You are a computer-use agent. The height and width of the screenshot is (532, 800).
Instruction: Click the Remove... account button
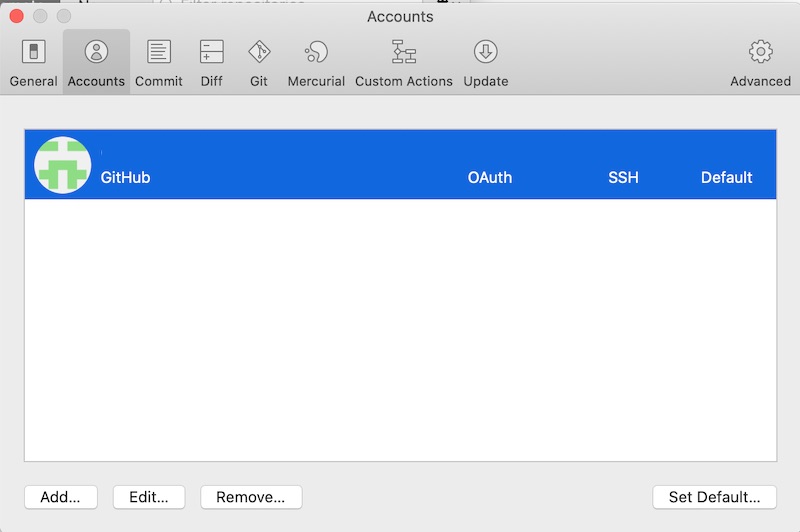(x=251, y=497)
